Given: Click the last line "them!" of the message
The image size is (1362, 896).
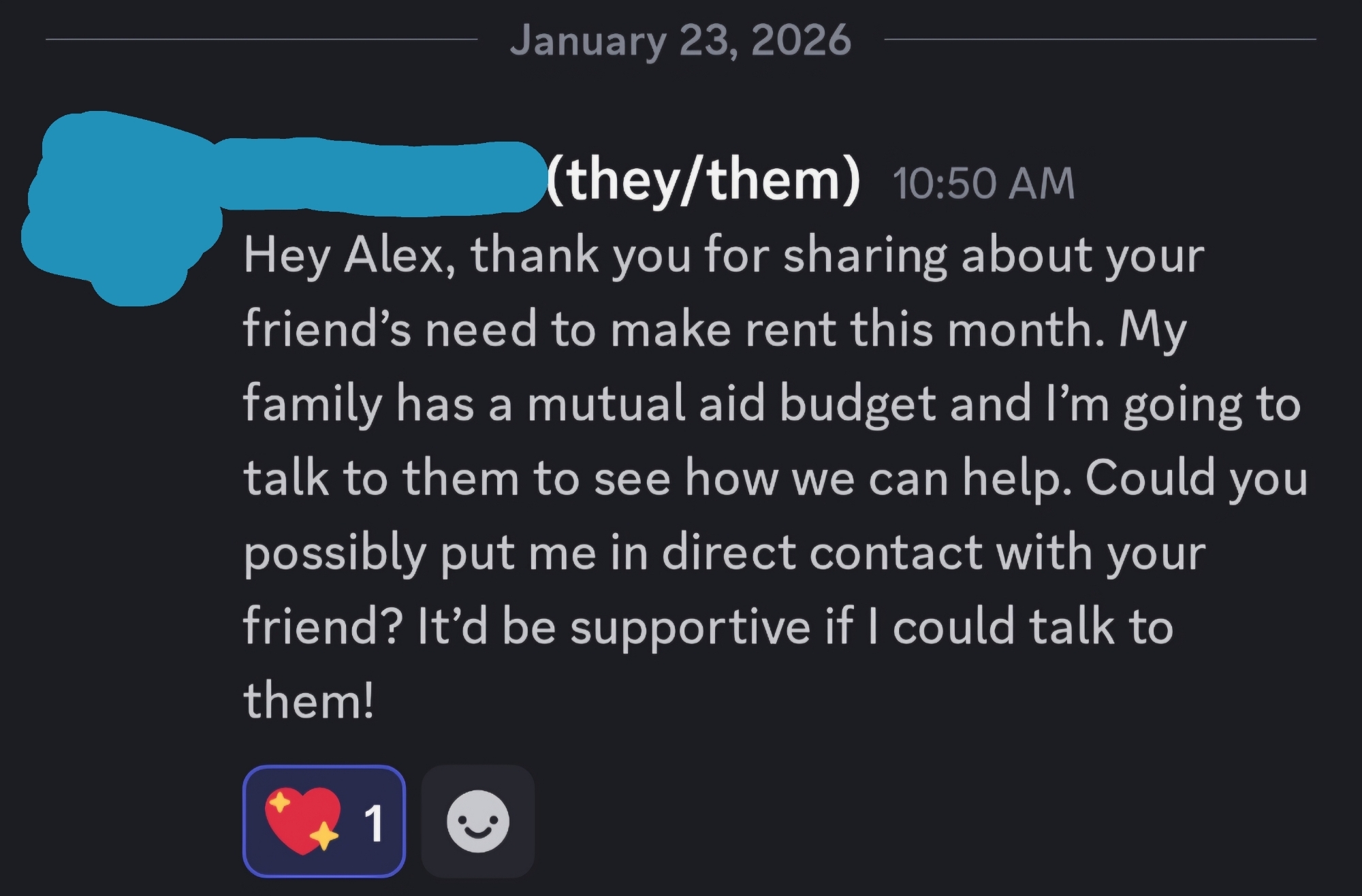Looking at the screenshot, I should [309, 701].
